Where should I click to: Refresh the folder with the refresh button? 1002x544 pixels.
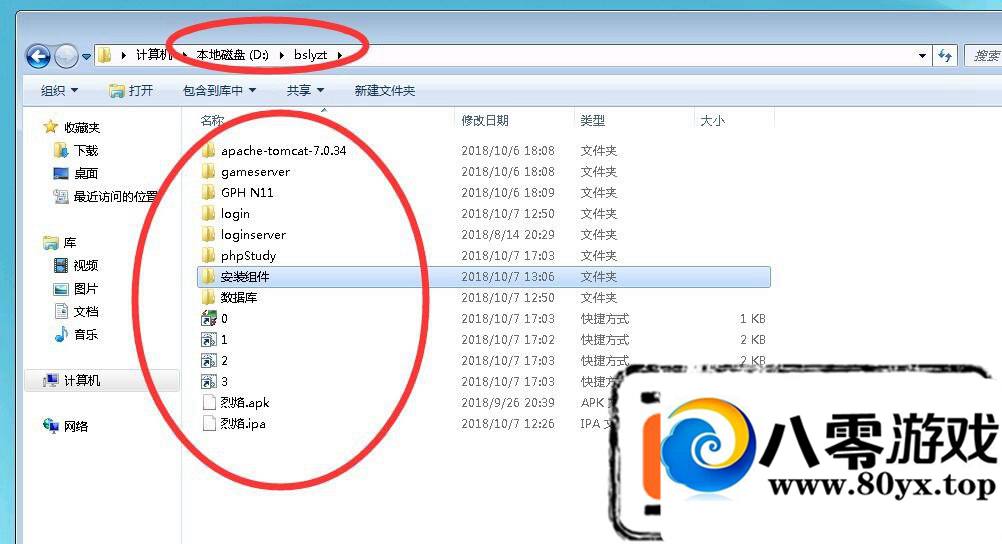coord(945,56)
